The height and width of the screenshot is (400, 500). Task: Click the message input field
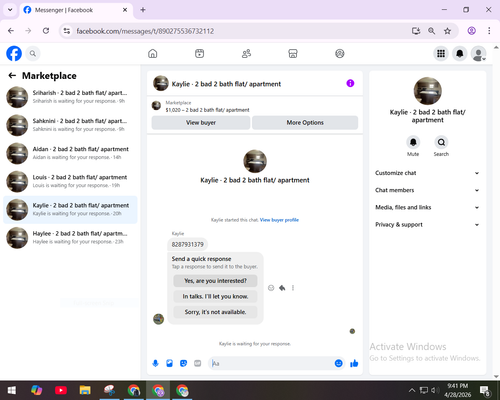click(272, 363)
